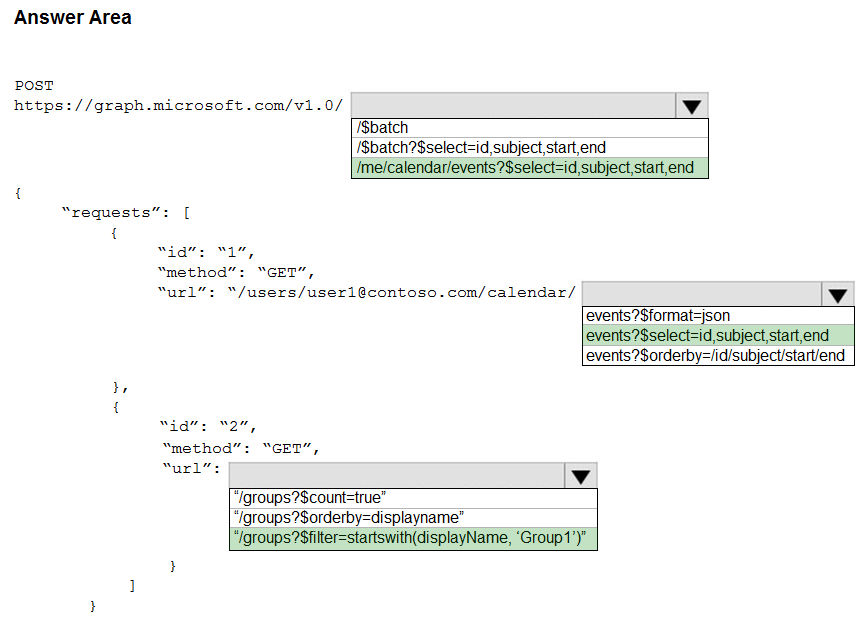Choose "/groups?$orderby=displayname" option
Viewport: 865px width, 631px height.
413,518
